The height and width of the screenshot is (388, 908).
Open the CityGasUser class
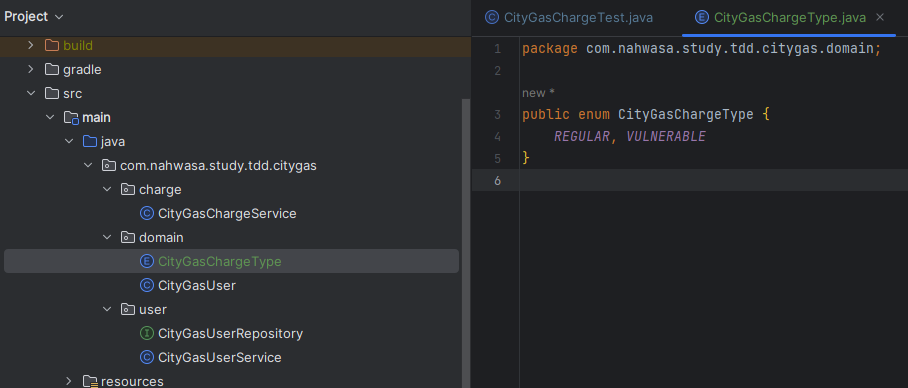point(197,285)
